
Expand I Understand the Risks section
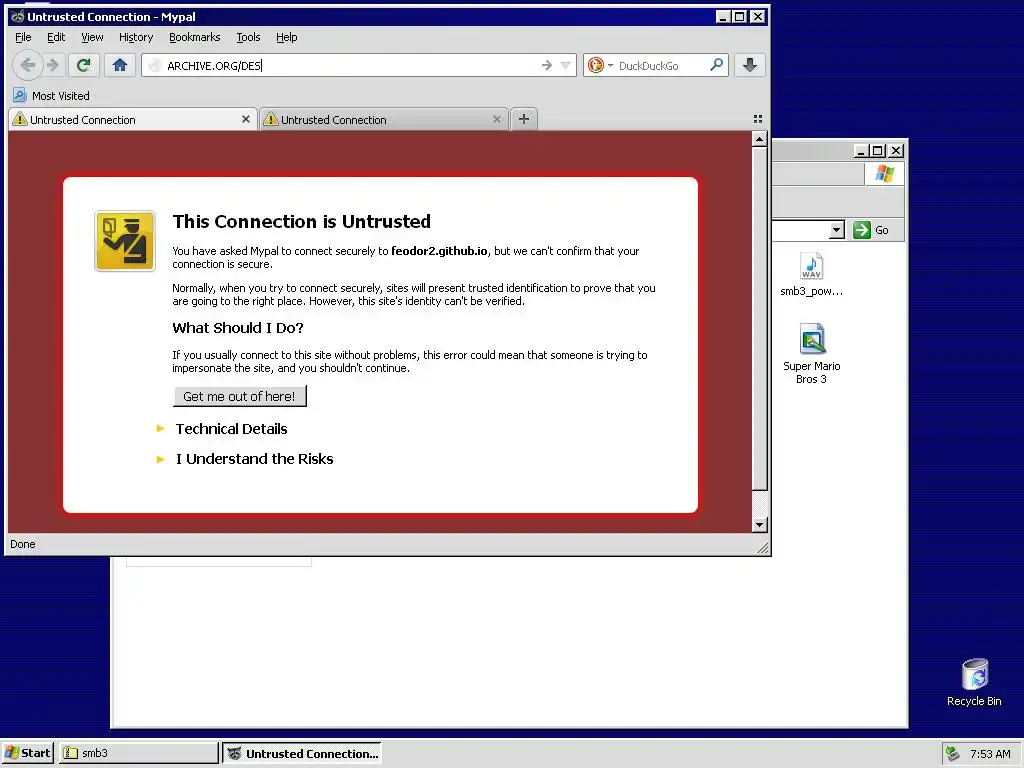pyautogui.click(x=254, y=459)
